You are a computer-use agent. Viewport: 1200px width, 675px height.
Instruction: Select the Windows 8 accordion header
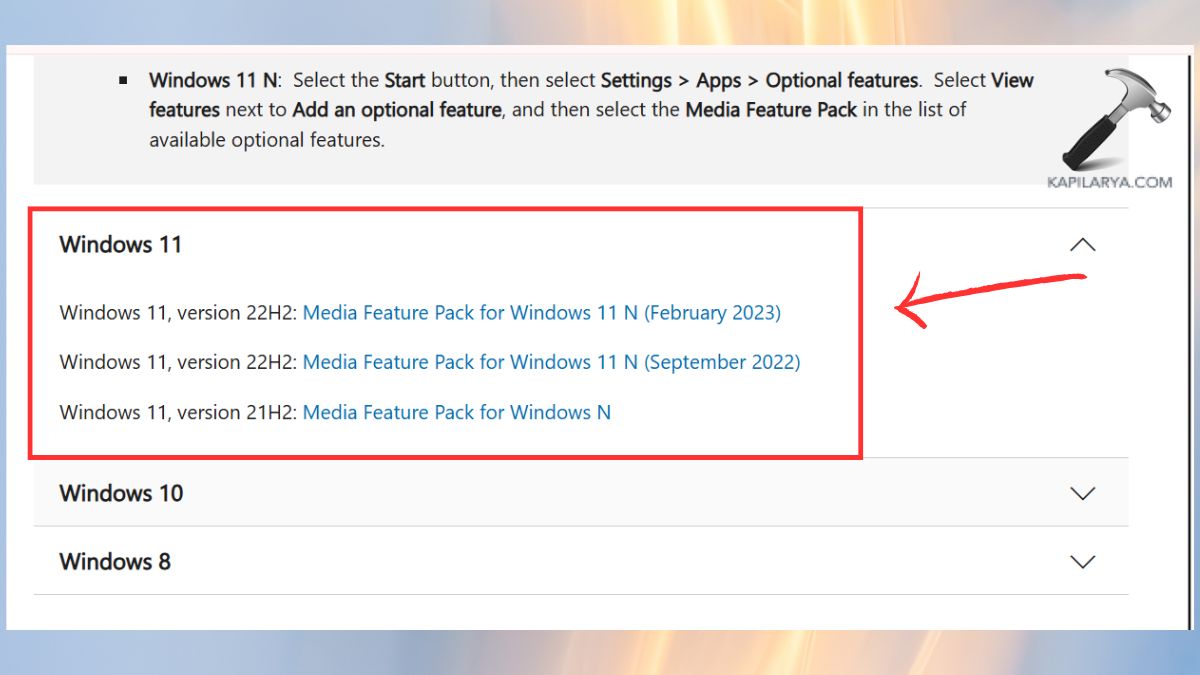(x=114, y=562)
